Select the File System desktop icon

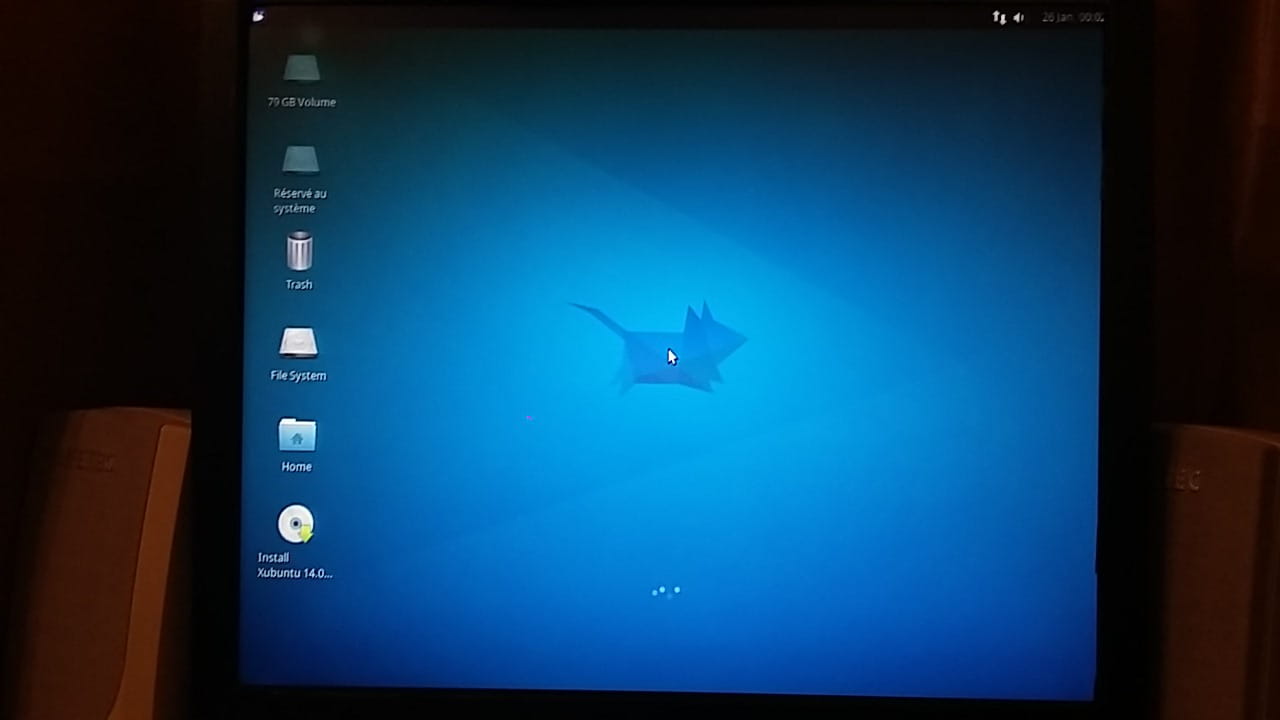point(298,343)
